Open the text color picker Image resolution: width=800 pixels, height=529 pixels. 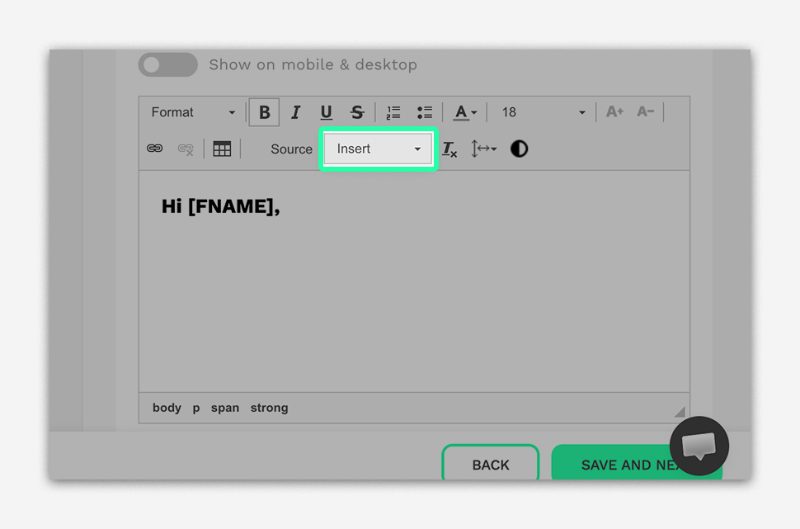[x=465, y=113]
